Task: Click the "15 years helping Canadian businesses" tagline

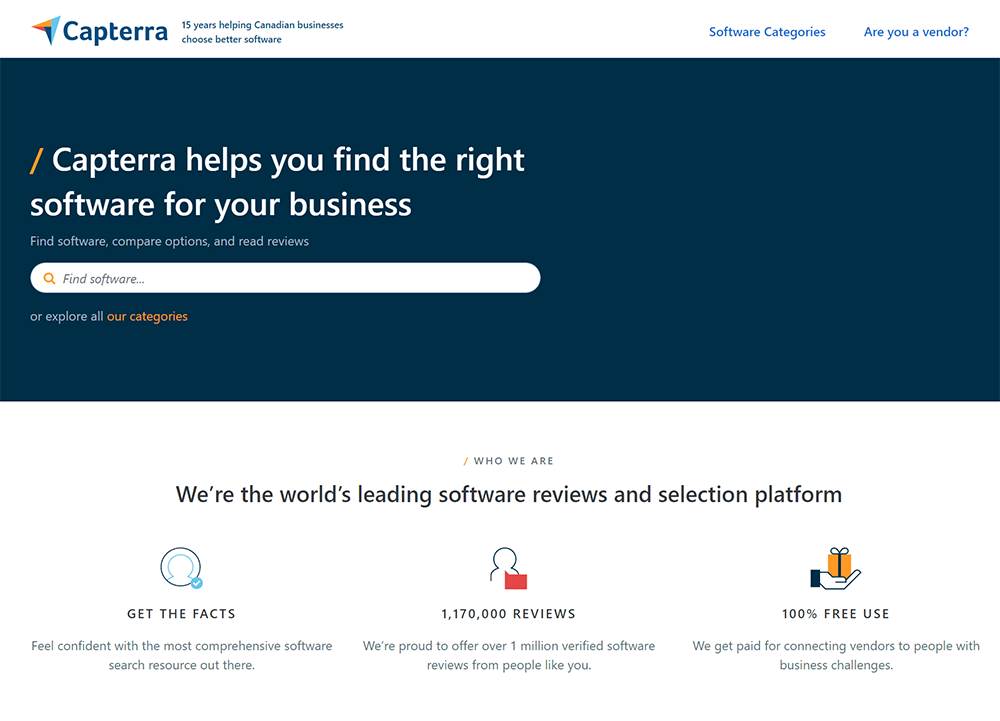Action: [262, 32]
